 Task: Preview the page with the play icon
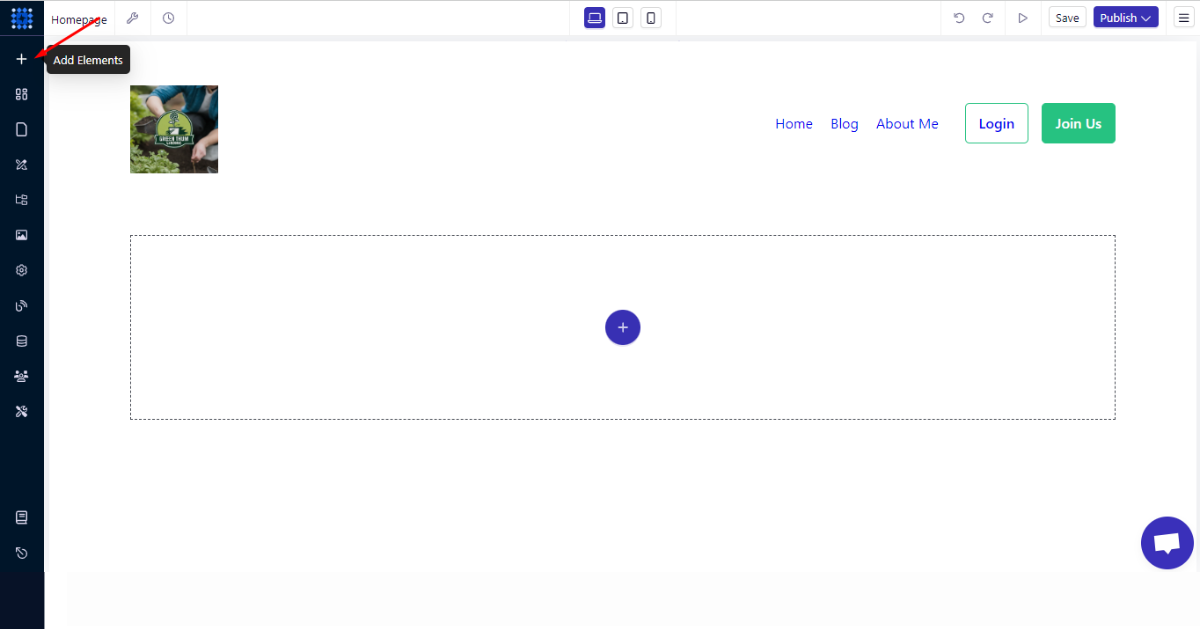pos(1023,18)
